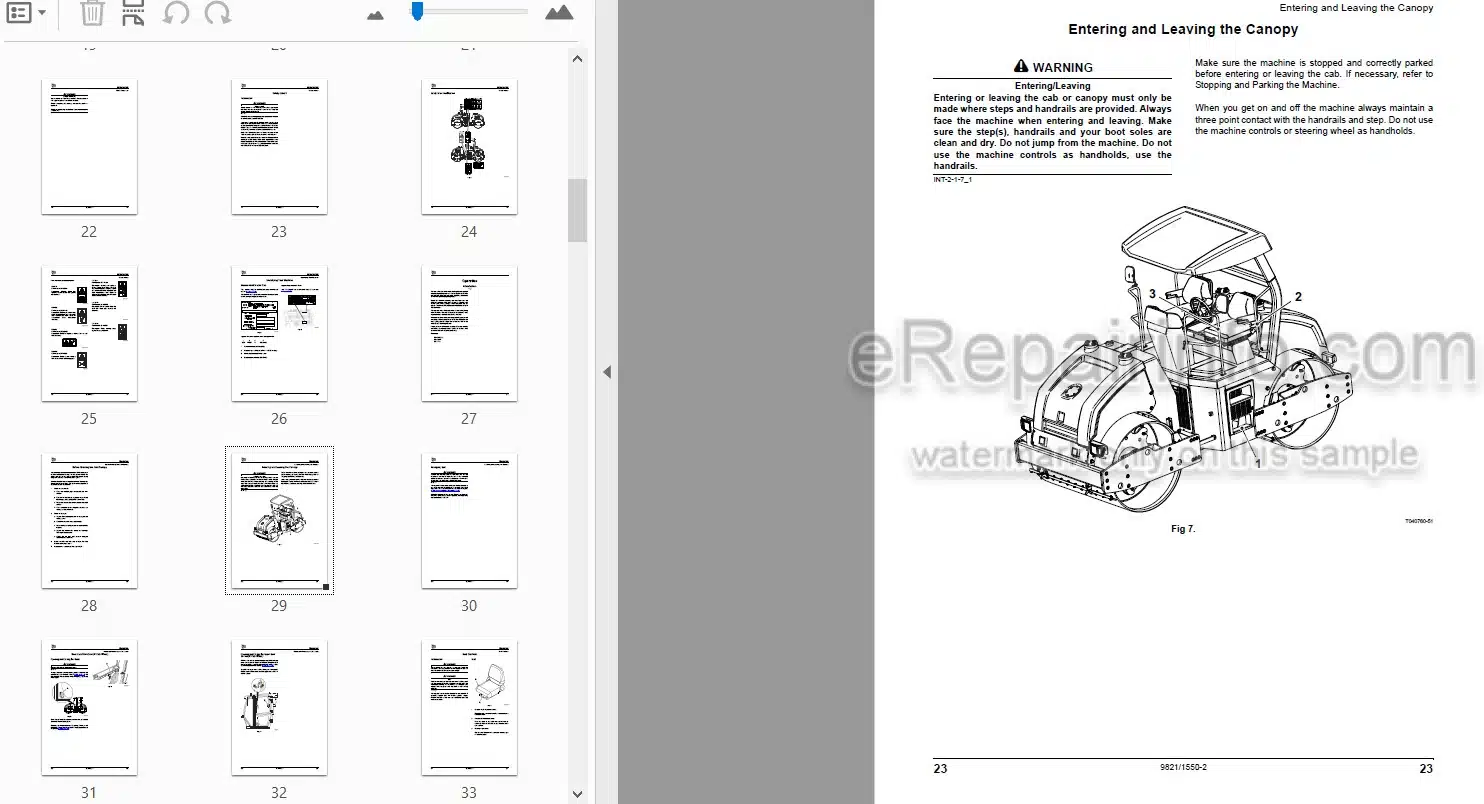Select page 31 thumbnail
Image resolution: width=1484 pixels, height=804 pixels.
click(89, 708)
